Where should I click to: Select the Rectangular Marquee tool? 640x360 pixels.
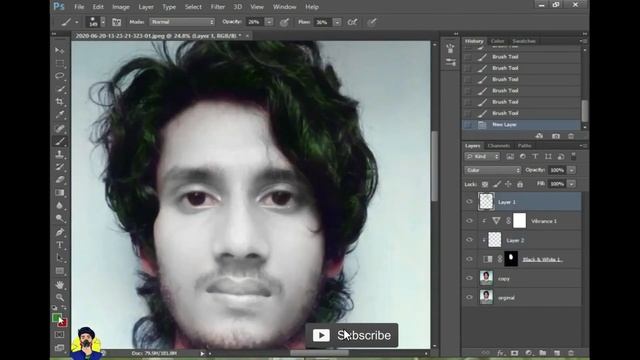[60, 63]
